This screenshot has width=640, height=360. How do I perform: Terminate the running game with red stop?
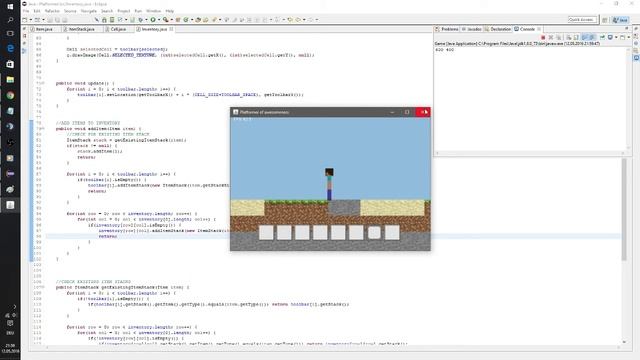(543, 37)
